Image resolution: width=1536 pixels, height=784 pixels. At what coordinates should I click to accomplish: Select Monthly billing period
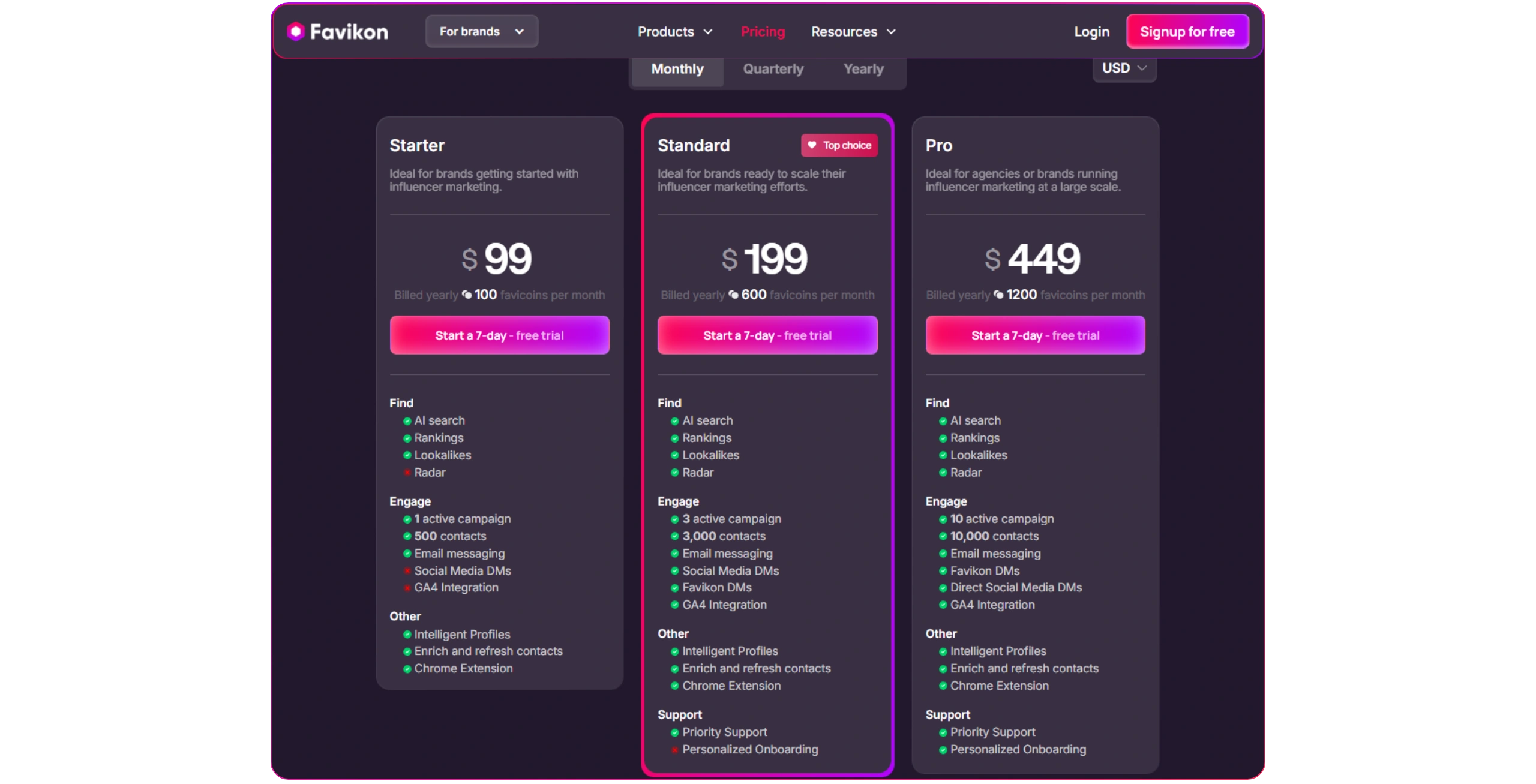(x=677, y=69)
